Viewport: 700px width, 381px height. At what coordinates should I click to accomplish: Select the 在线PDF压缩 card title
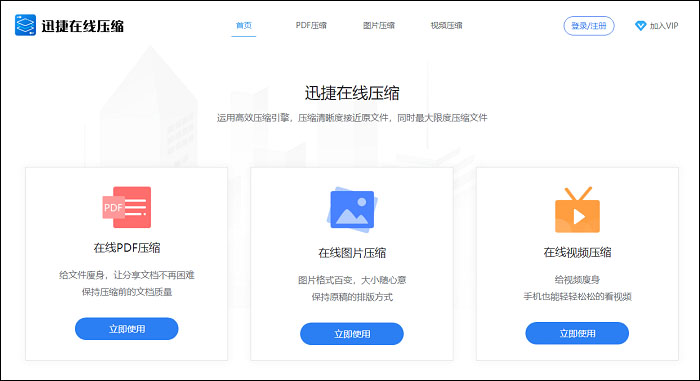click(127, 248)
